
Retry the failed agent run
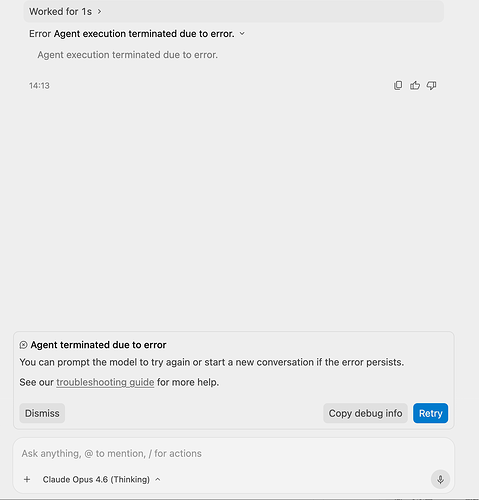[x=430, y=413]
